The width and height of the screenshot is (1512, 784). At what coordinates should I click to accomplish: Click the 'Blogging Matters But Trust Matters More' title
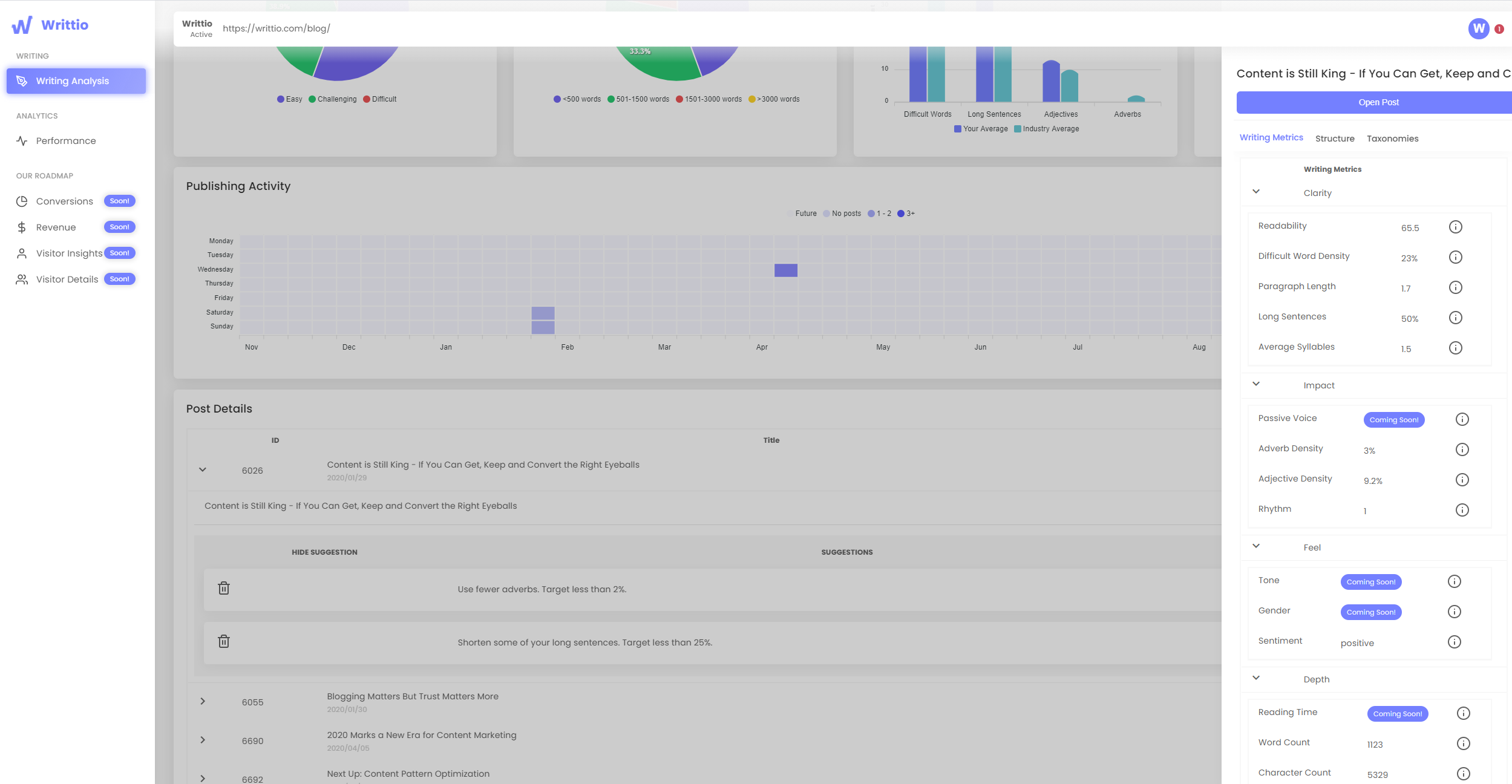point(413,696)
